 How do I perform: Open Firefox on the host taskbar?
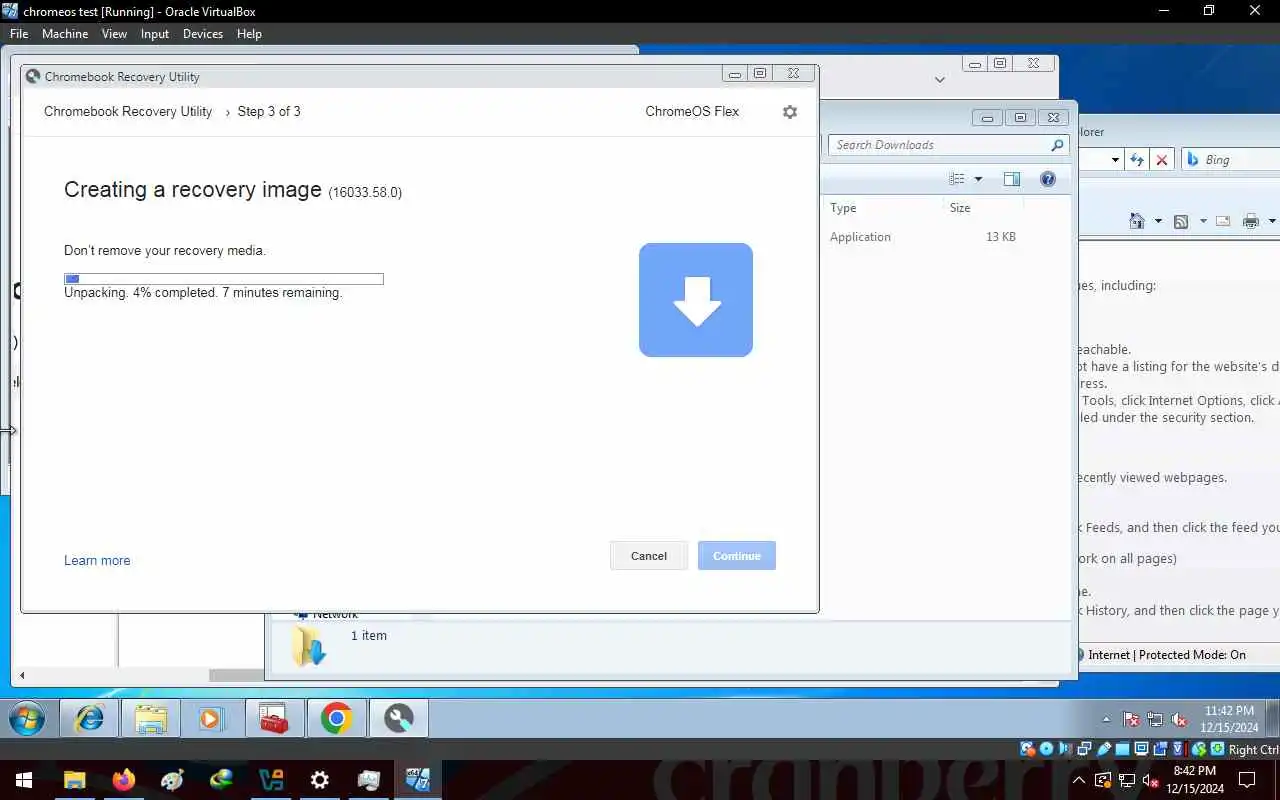124,780
